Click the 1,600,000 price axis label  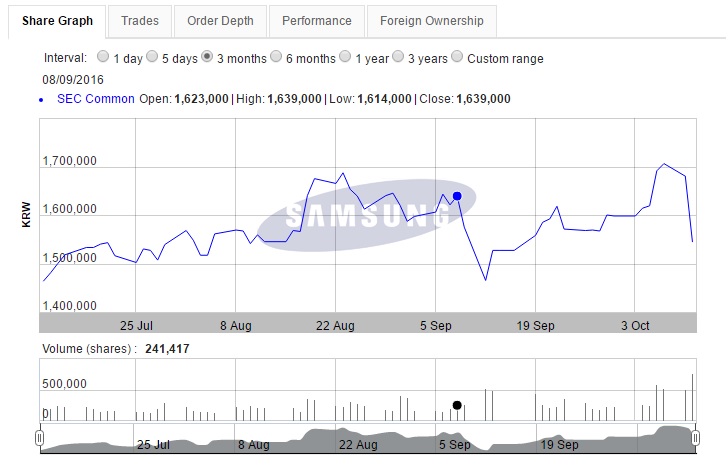click(x=70, y=209)
